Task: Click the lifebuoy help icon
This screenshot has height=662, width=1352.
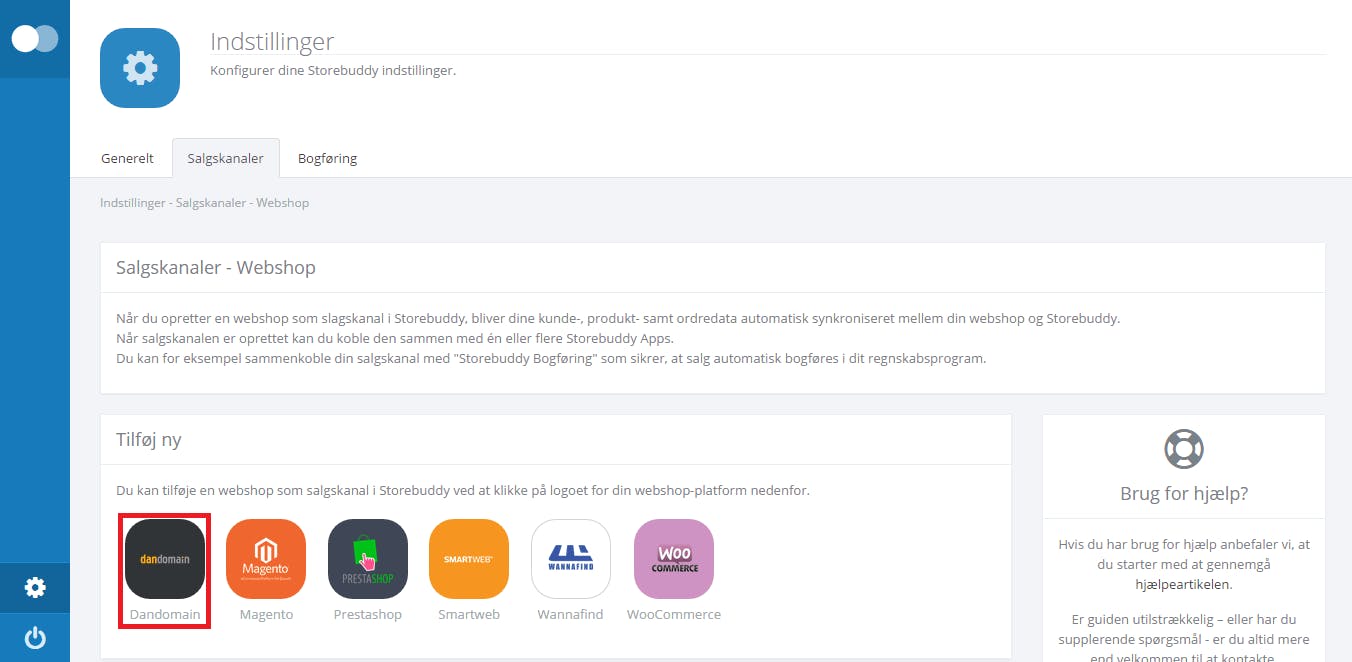Action: (x=1184, y=449)
